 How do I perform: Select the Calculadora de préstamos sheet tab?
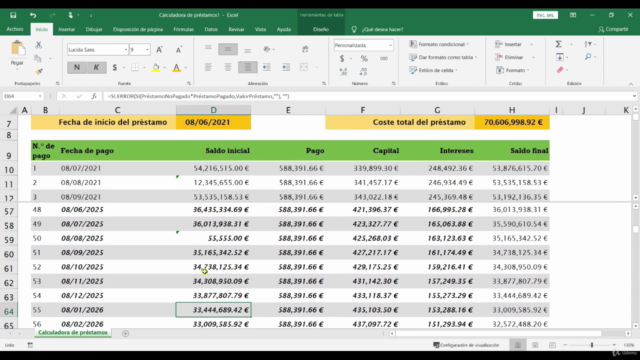[x=73, y=333]
